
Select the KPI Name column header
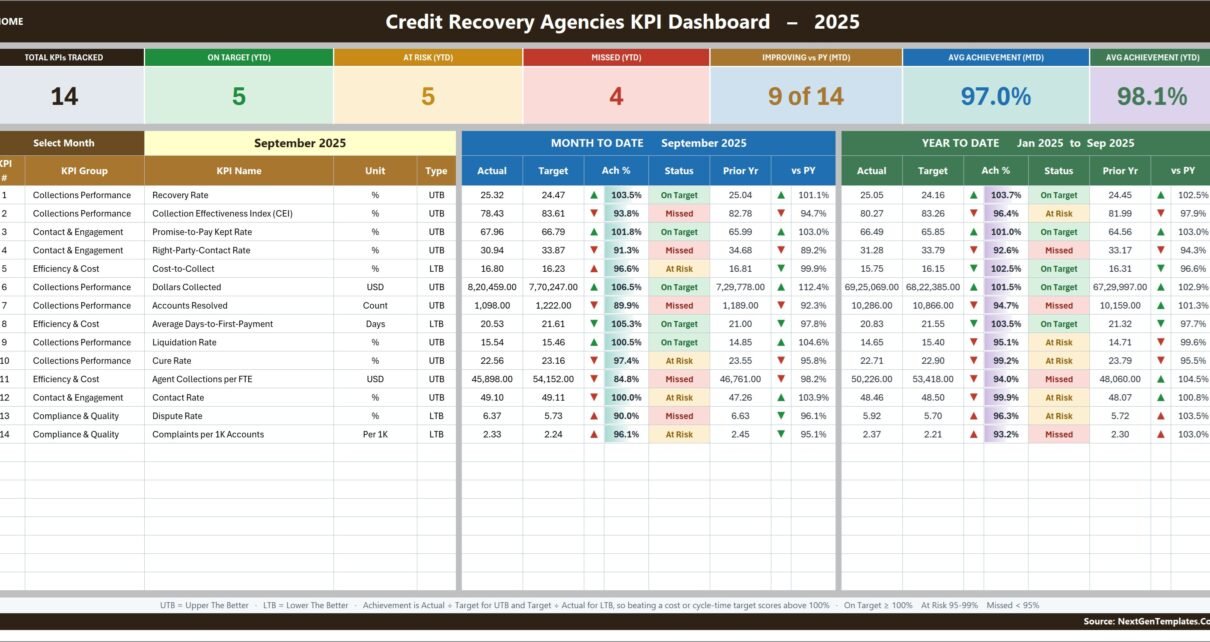239,170
